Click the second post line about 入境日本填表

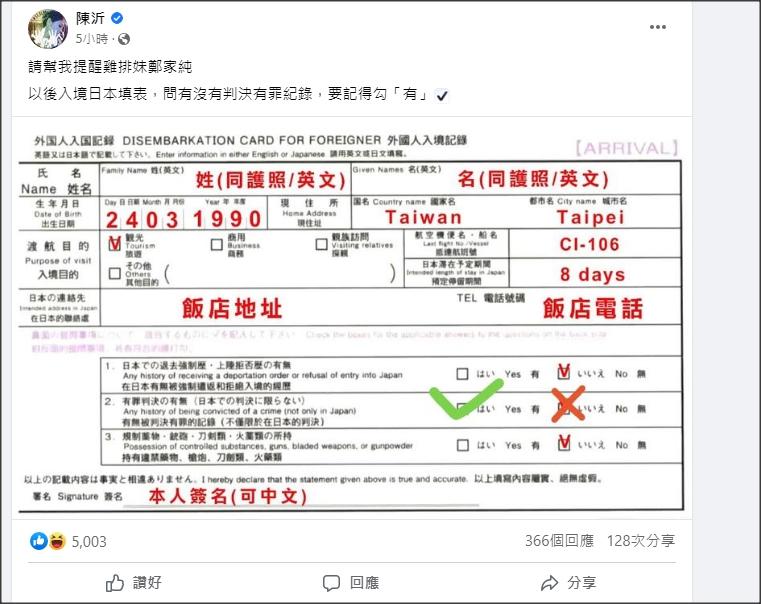click(238, 94)
